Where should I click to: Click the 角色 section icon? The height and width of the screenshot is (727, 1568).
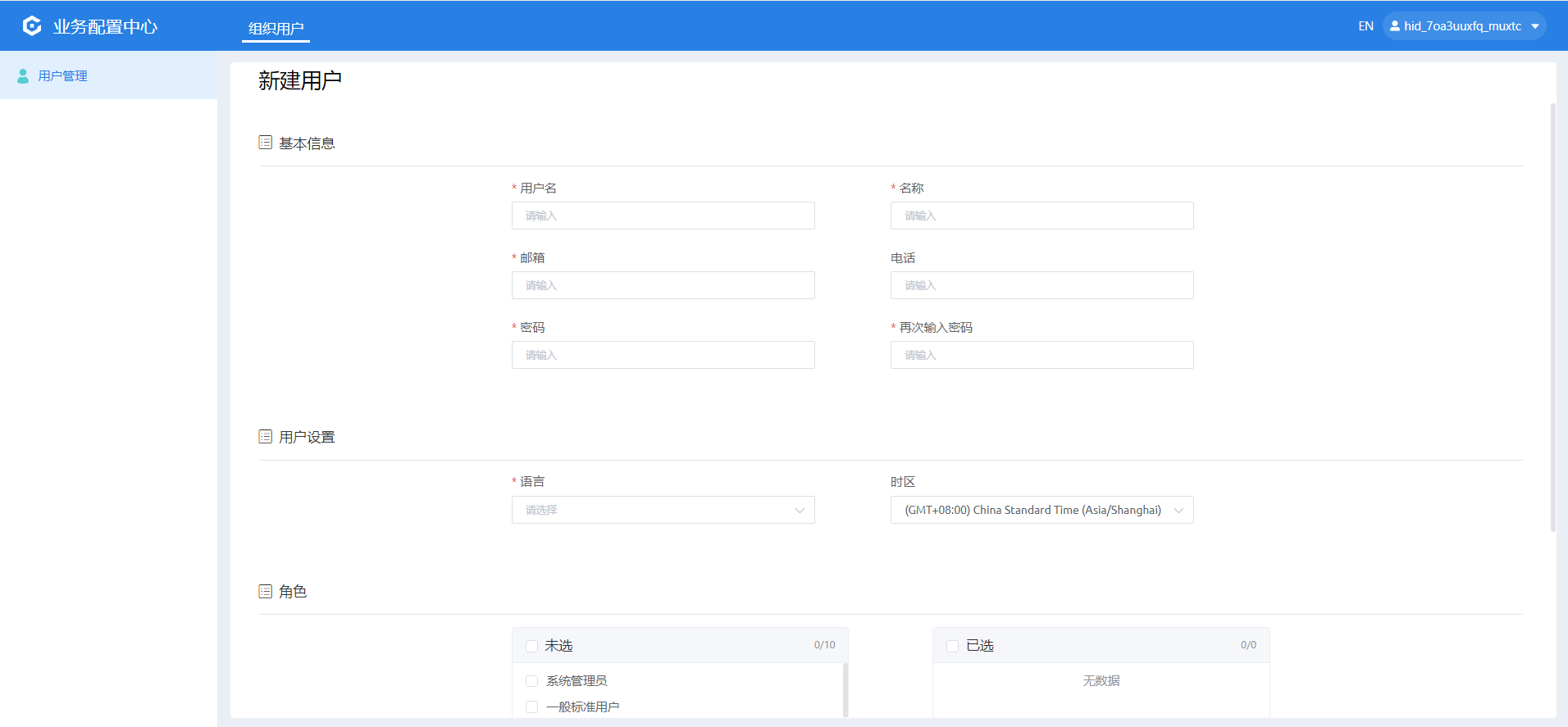tap(266, 591)
